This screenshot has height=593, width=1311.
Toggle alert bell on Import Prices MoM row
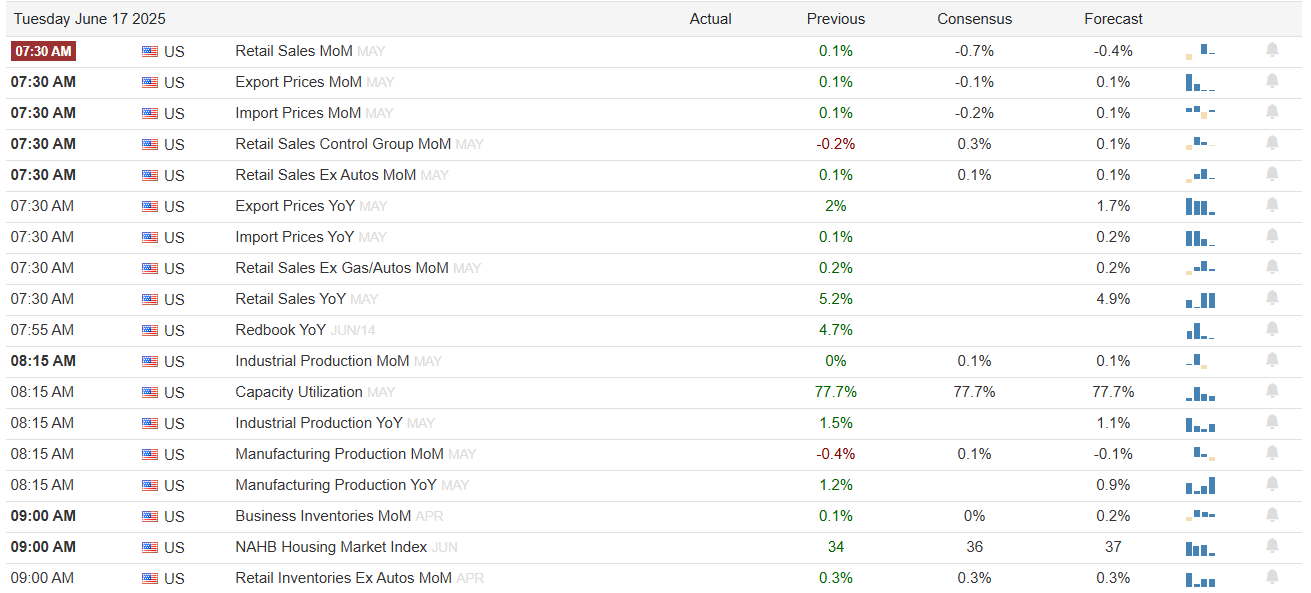(x=1272, y=112)
